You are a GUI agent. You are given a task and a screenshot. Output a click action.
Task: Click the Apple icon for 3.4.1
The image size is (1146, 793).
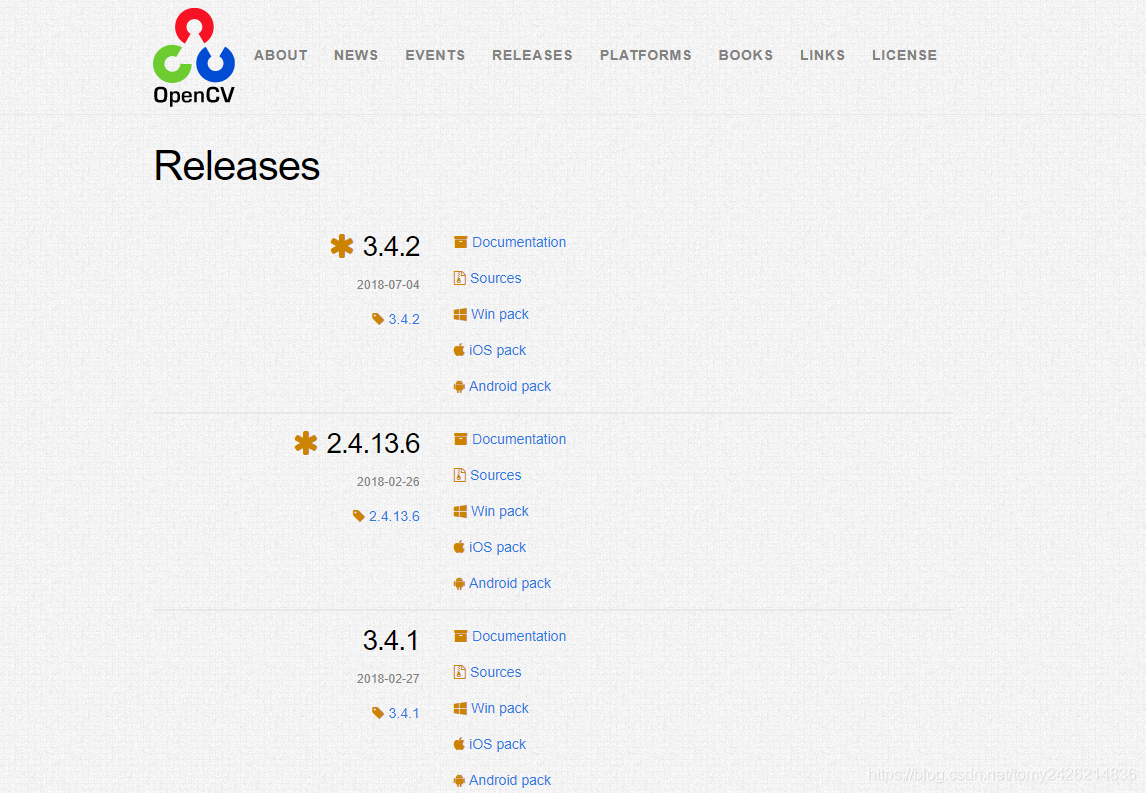click(459, 744)
